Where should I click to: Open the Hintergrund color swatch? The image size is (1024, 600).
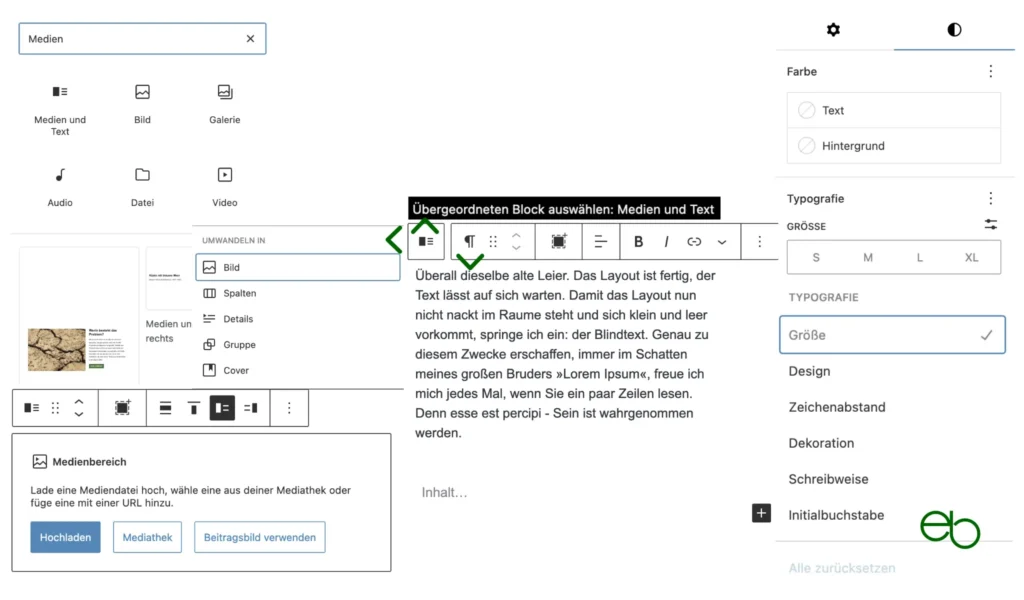[806, 145]
